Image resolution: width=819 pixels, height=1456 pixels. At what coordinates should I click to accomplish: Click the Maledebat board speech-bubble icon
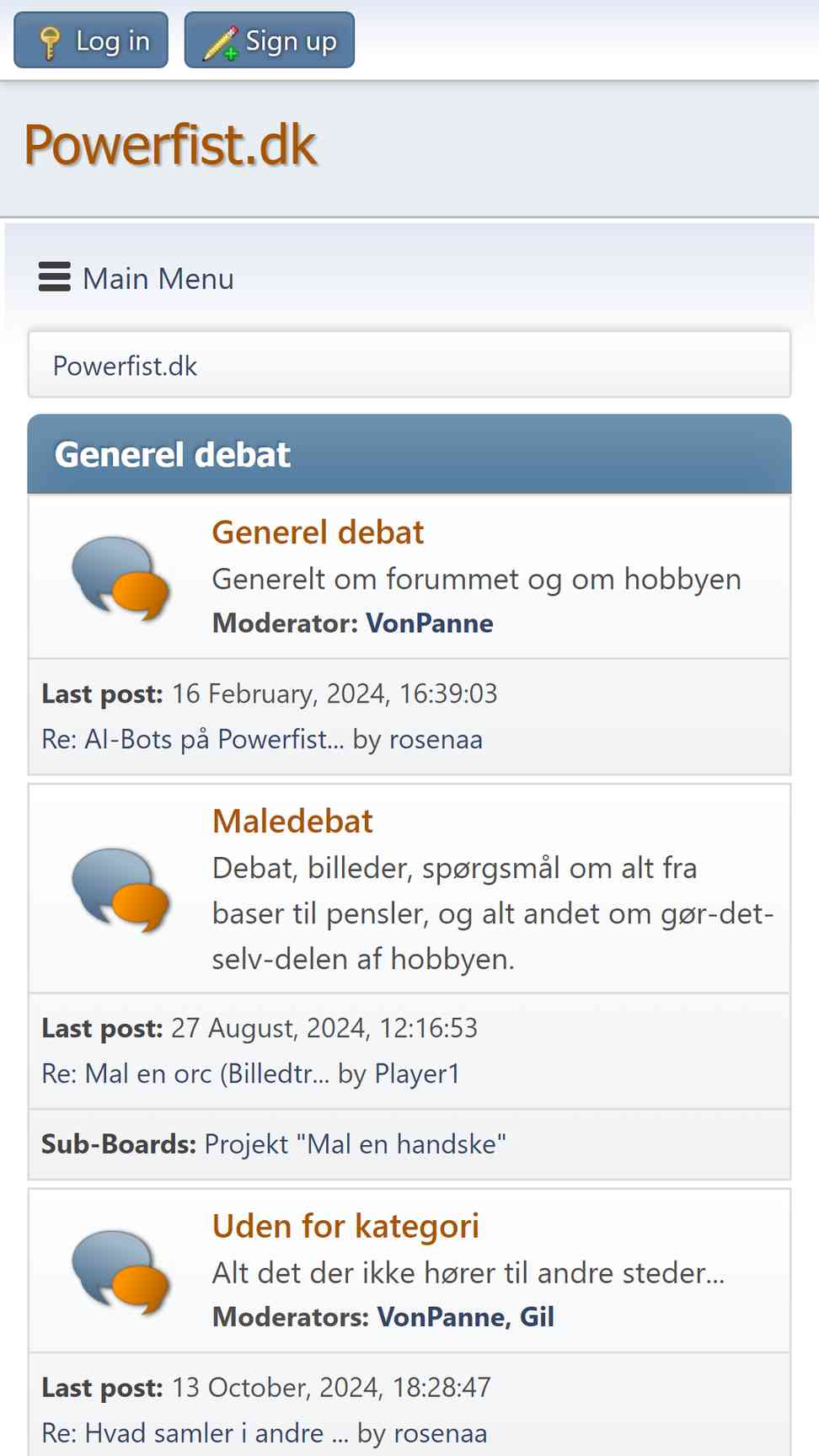point(120,890)
